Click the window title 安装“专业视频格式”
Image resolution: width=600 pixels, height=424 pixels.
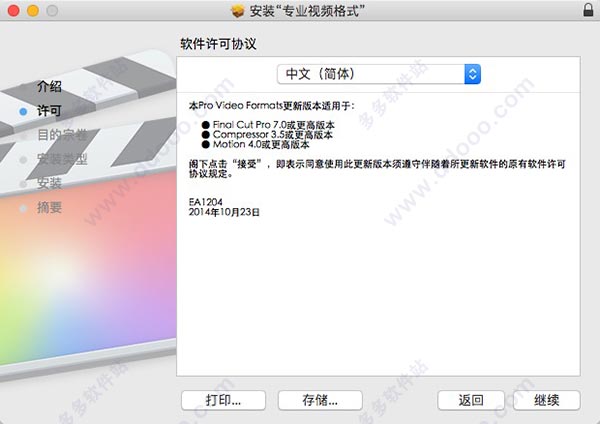coord(307,11)
